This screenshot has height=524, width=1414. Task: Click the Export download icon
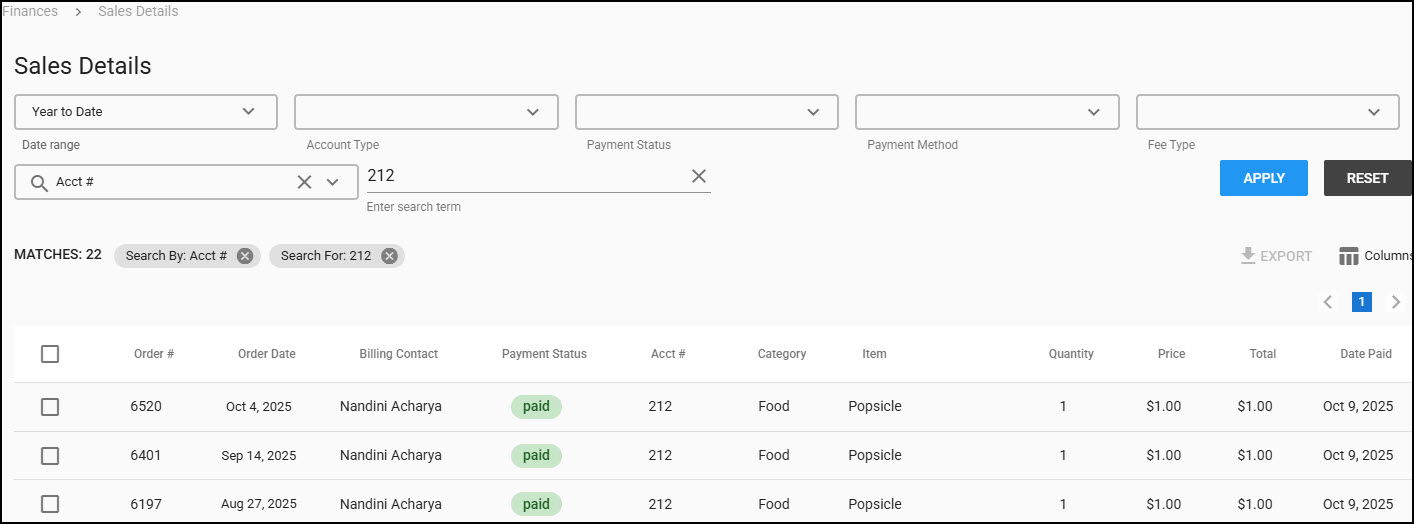(1248, 256)
